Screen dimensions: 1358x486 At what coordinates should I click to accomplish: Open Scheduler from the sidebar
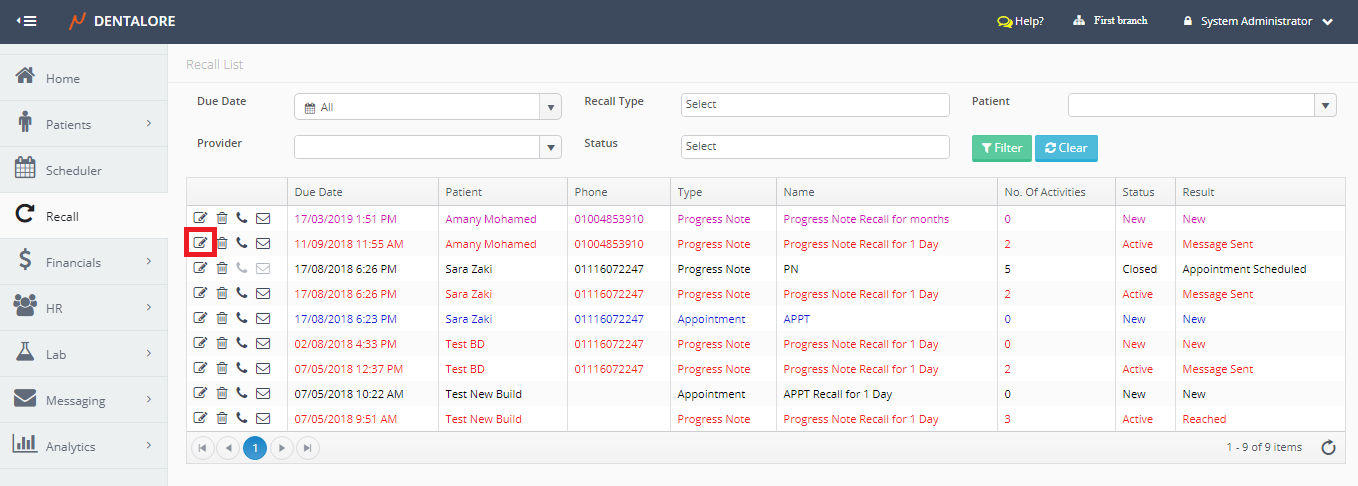click(x=73, y=171)
